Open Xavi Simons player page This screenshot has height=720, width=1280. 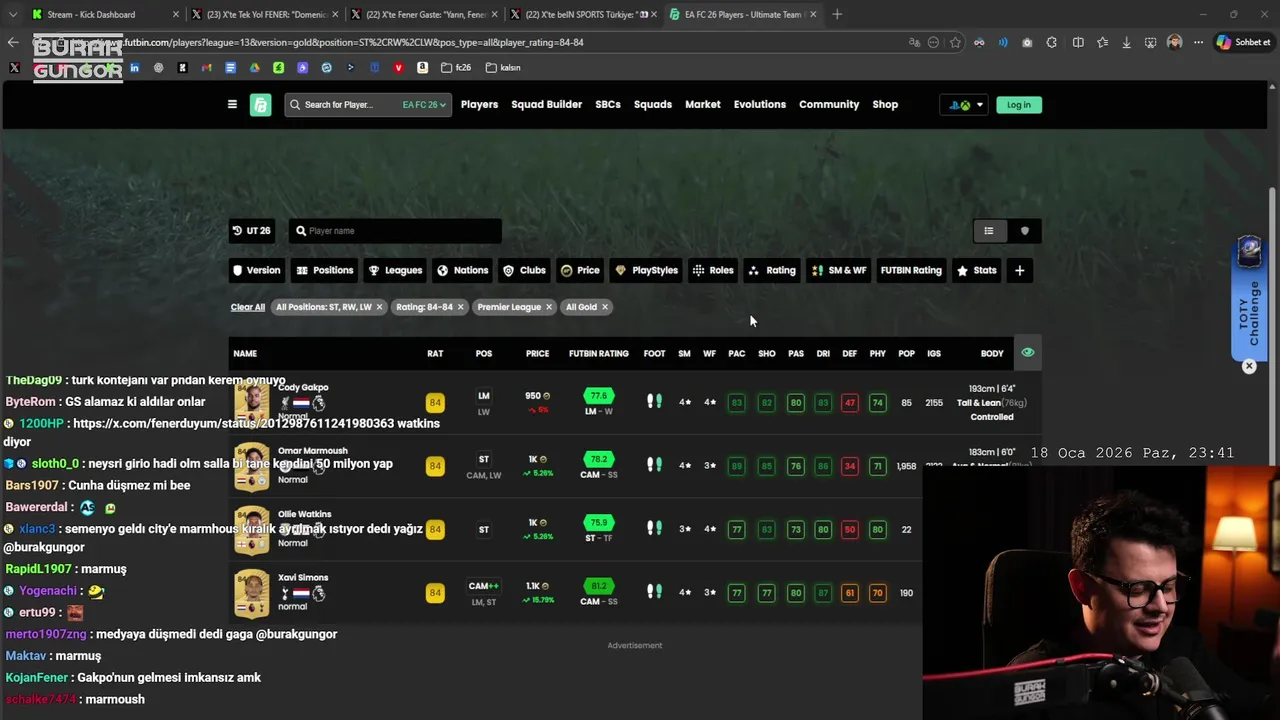[x=303, y=578]
